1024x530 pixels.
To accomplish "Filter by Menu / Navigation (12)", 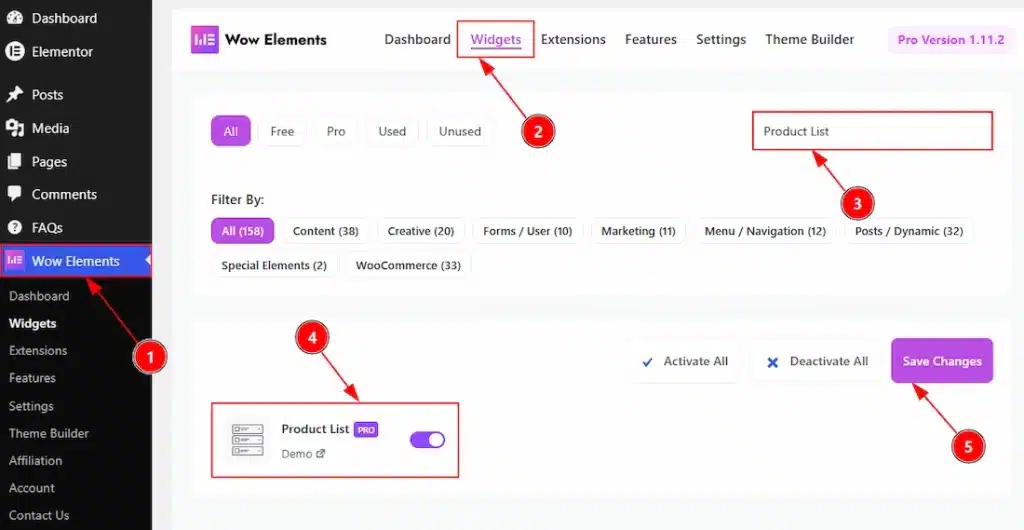I will 765,231.
